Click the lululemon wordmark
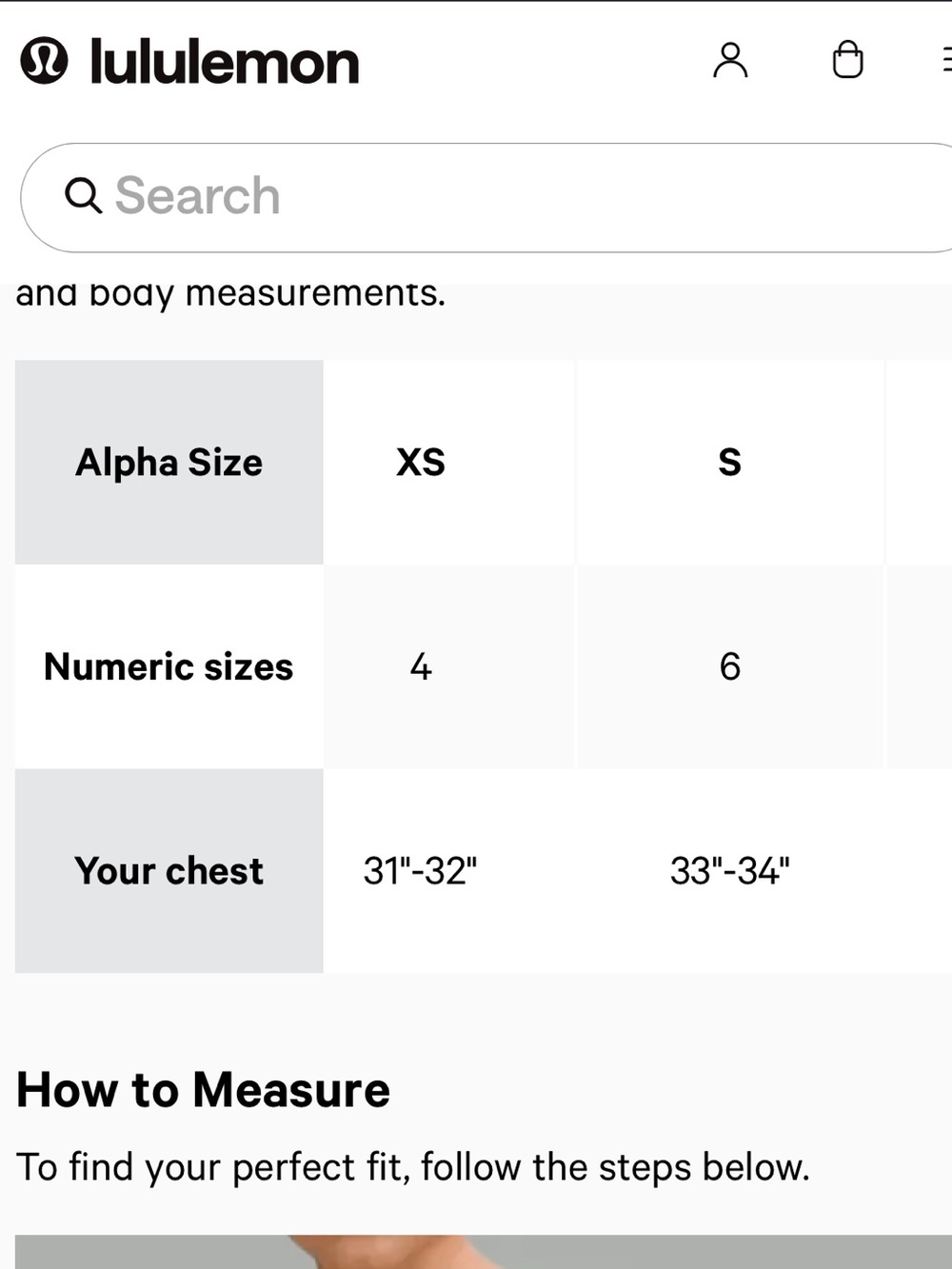Image resolution: width=952 pixels, height=1269 pixels. pyautogui.click(x=225, y=63)
